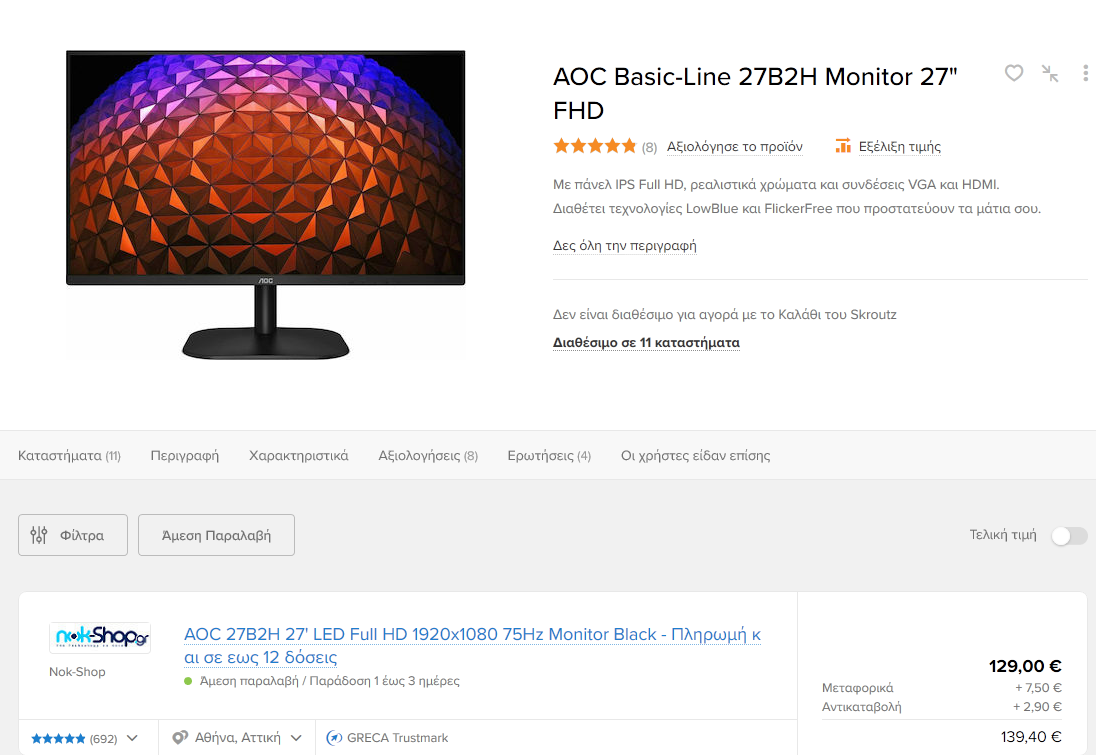Click the GRECA Trustmark badge icon

pos(334,738)
